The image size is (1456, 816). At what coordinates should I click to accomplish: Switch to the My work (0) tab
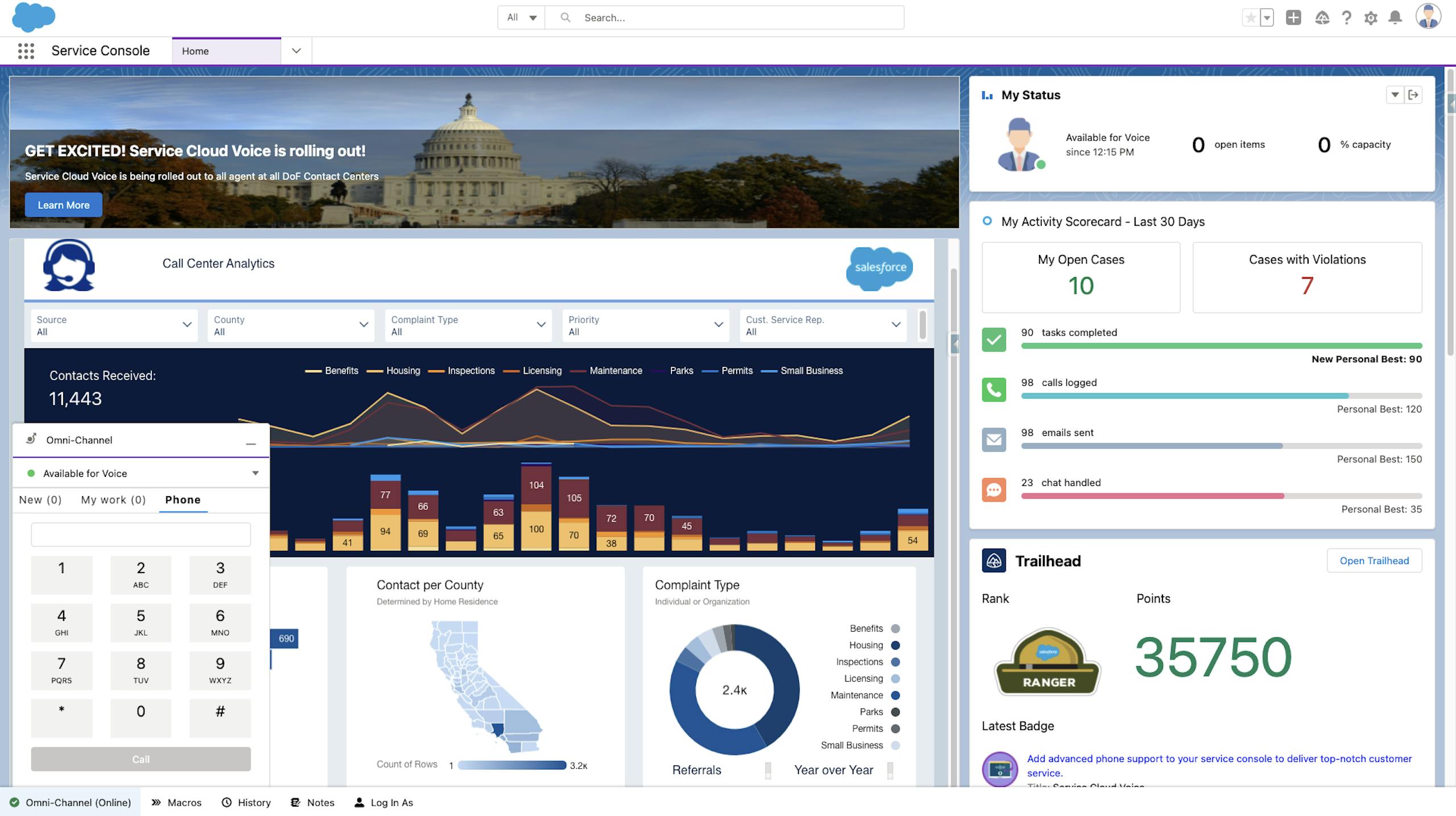[x=113, y=500]
